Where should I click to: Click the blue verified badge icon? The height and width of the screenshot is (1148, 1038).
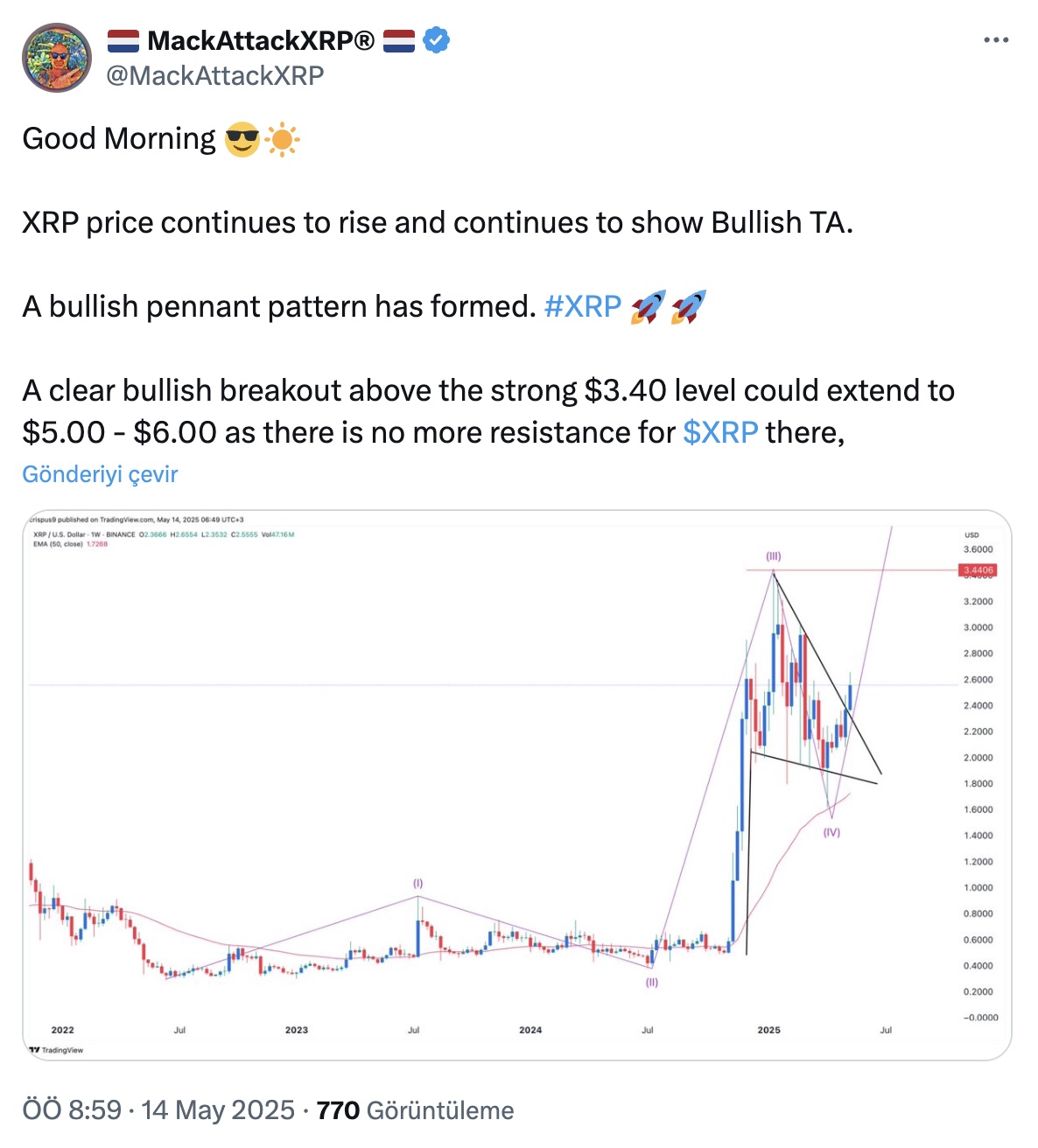point(437,40)
